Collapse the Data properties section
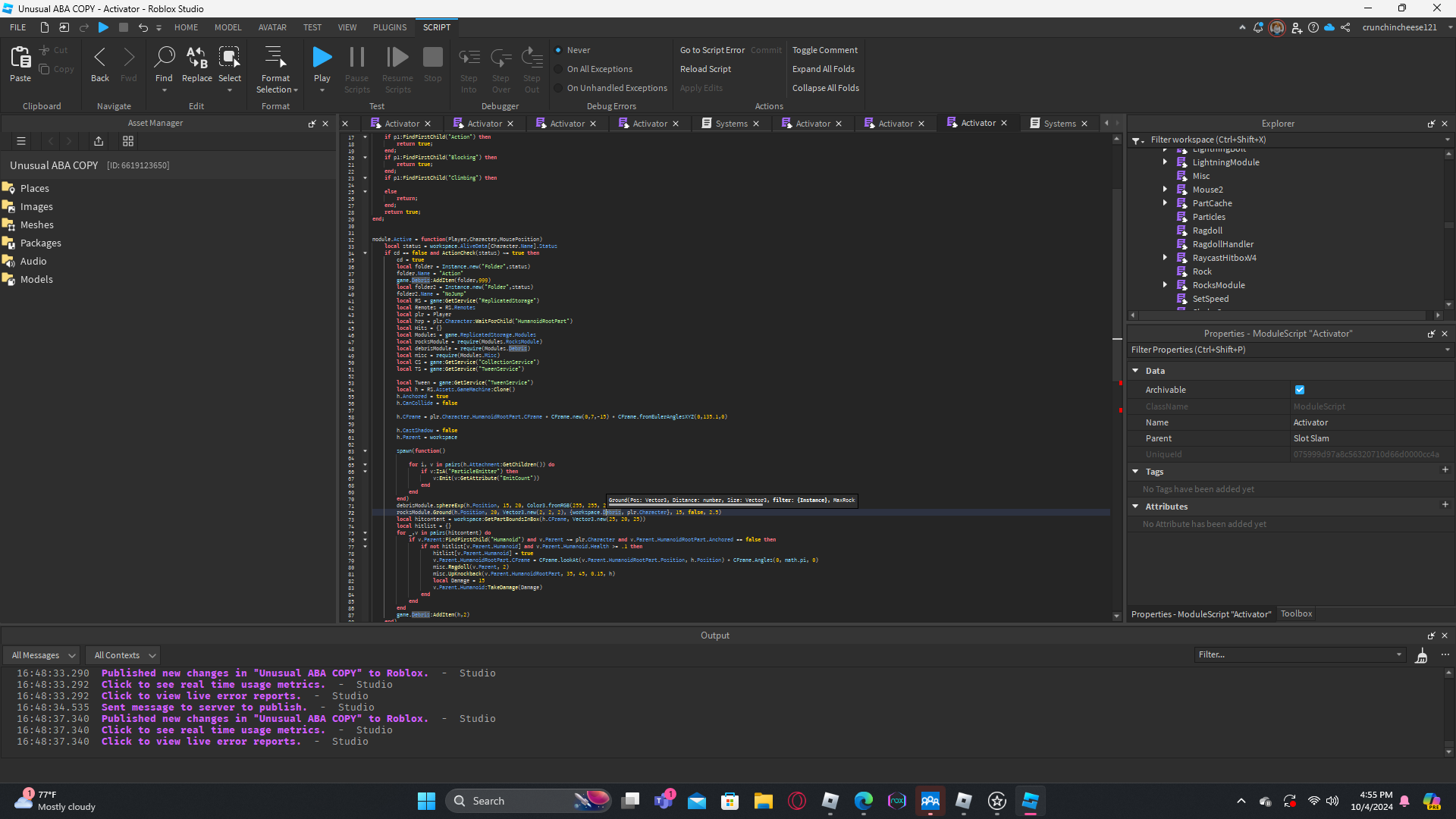The height and width of the screenshot is (819, 1456). pyautogui.click(x=1136, y=371)
